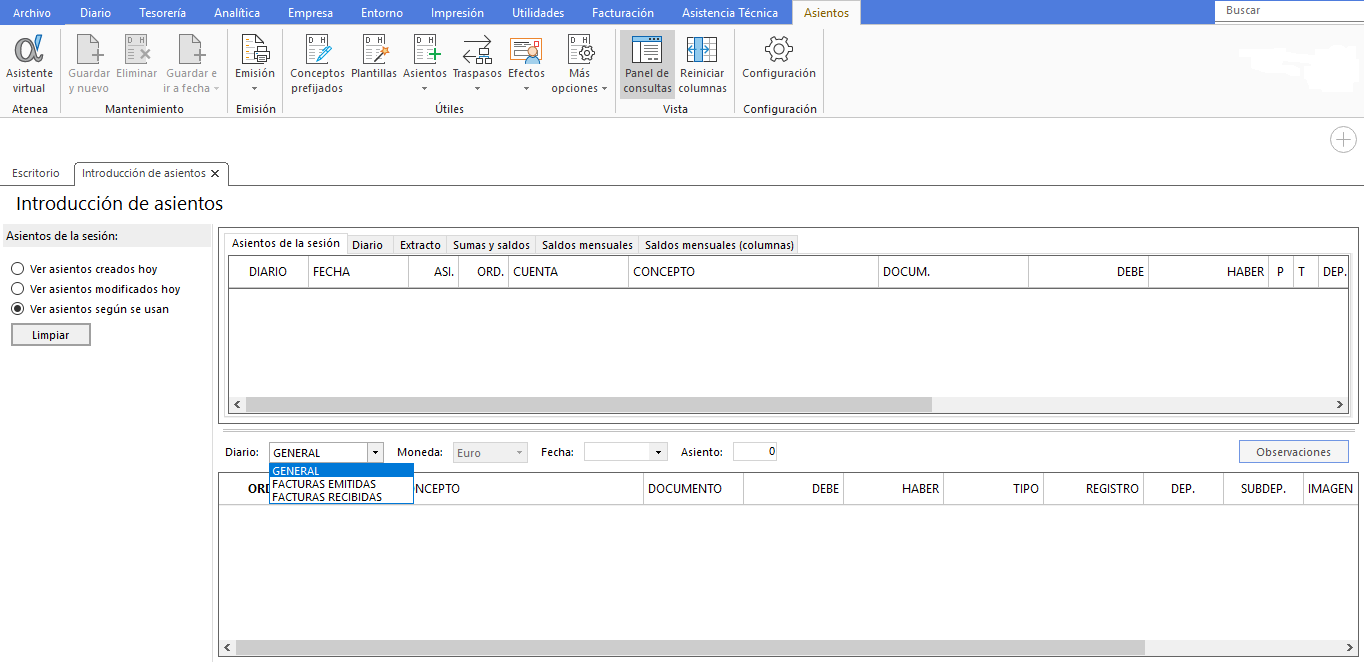Image resolution: width=1366 pixels, height=664 pixels.
Task: Open the Diario ribbon tab
Action: click(95, 13)
